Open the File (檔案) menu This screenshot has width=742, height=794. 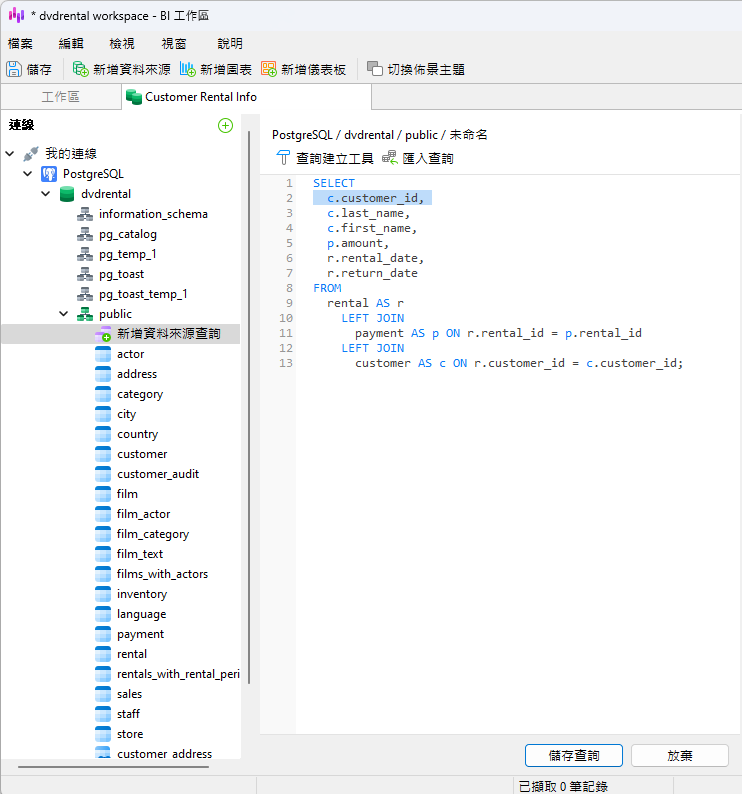click(x=20, y=44)
